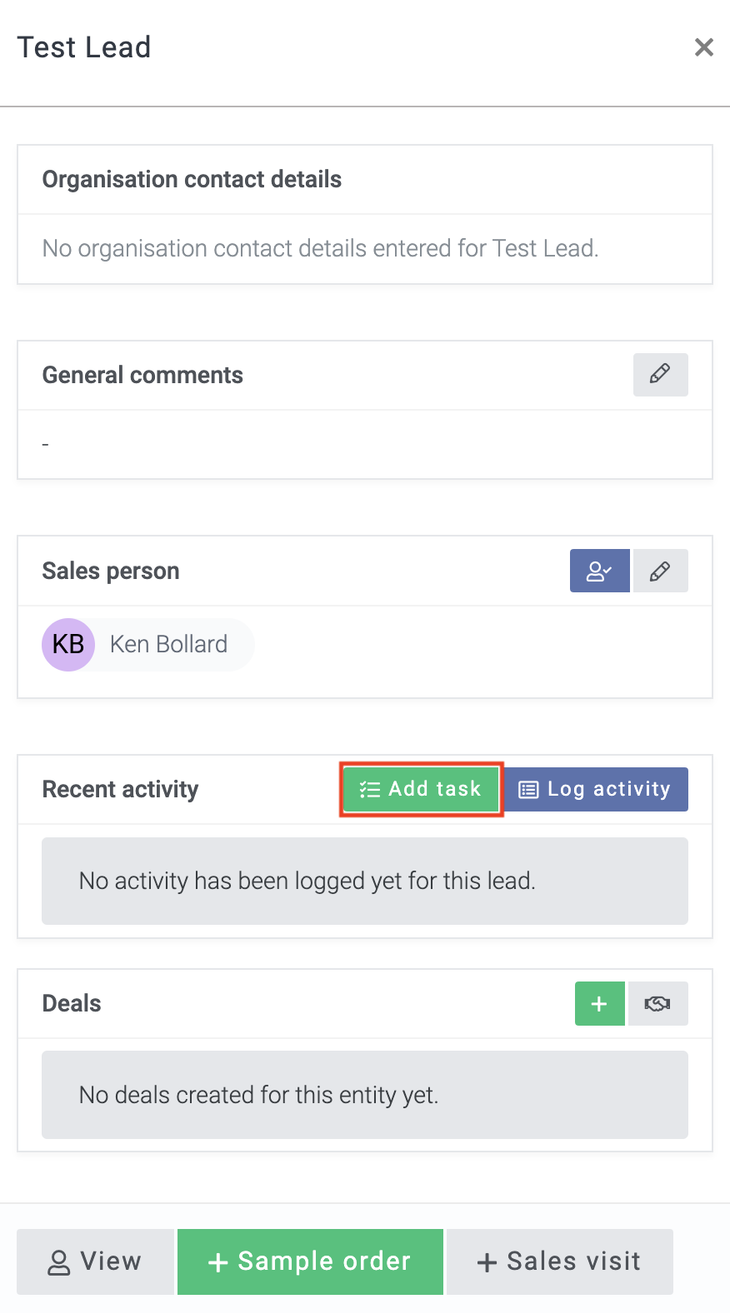Edit General comments with the pencil icon
The height and width of the screenshot is (1313, 730).
[660, 375]
